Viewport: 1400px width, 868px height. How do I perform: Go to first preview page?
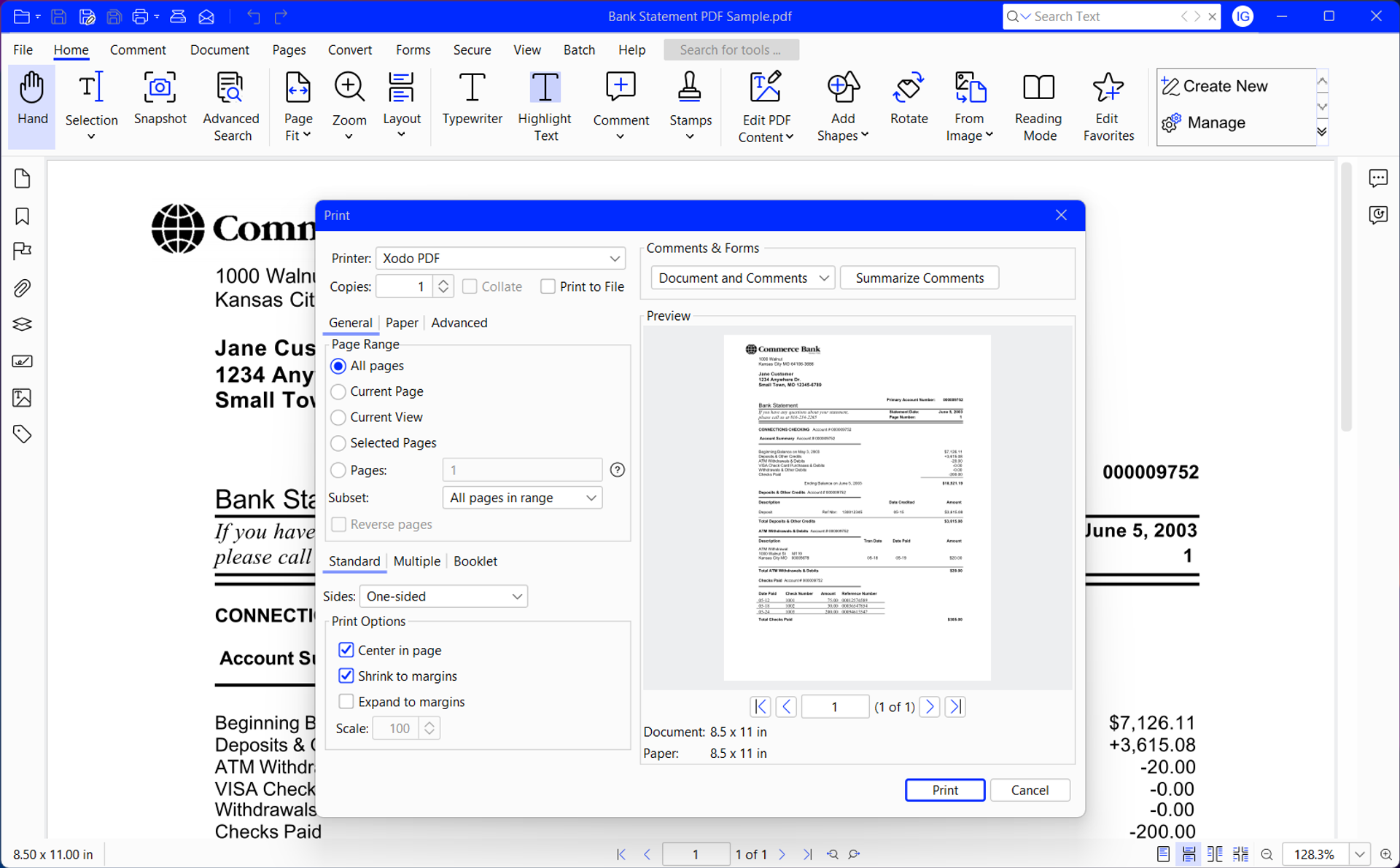[x=760, y=706]
